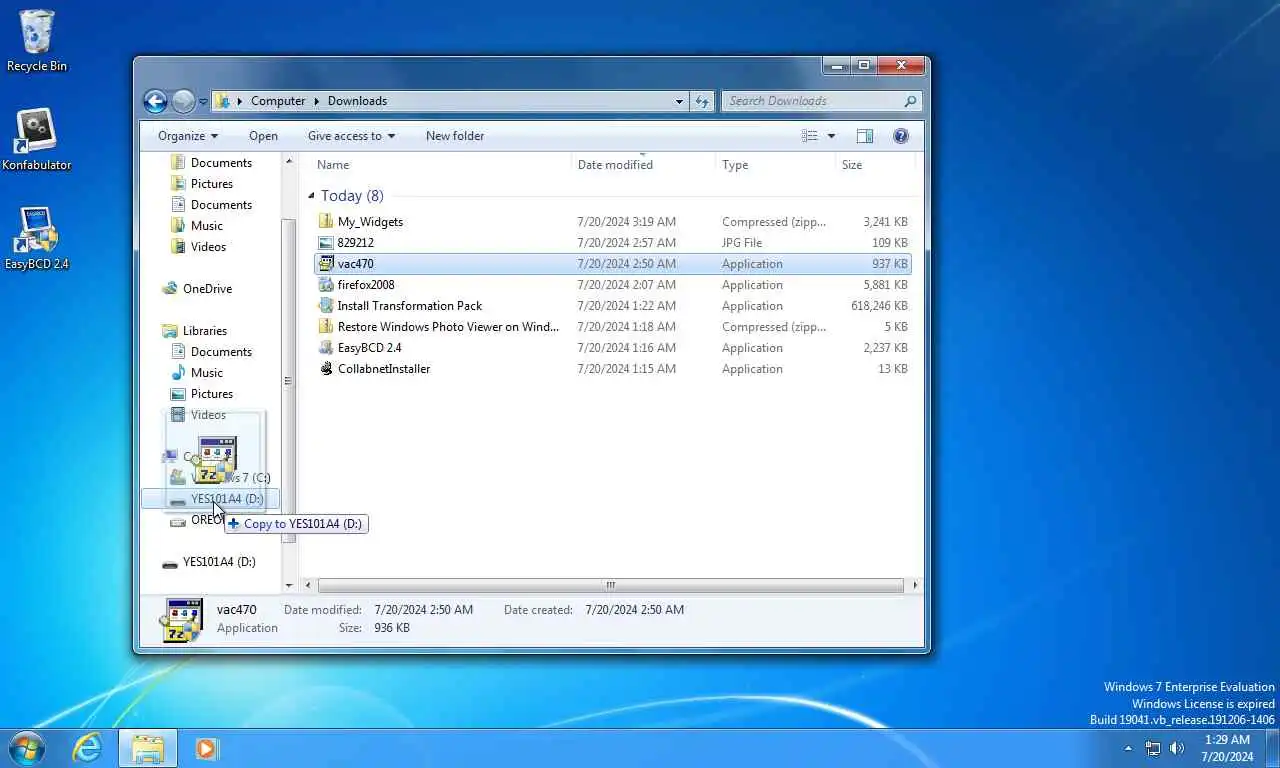1280x768 pixels.
Task: Launch Internet Explorer from the taskbar
Action: tap(87, 748)
